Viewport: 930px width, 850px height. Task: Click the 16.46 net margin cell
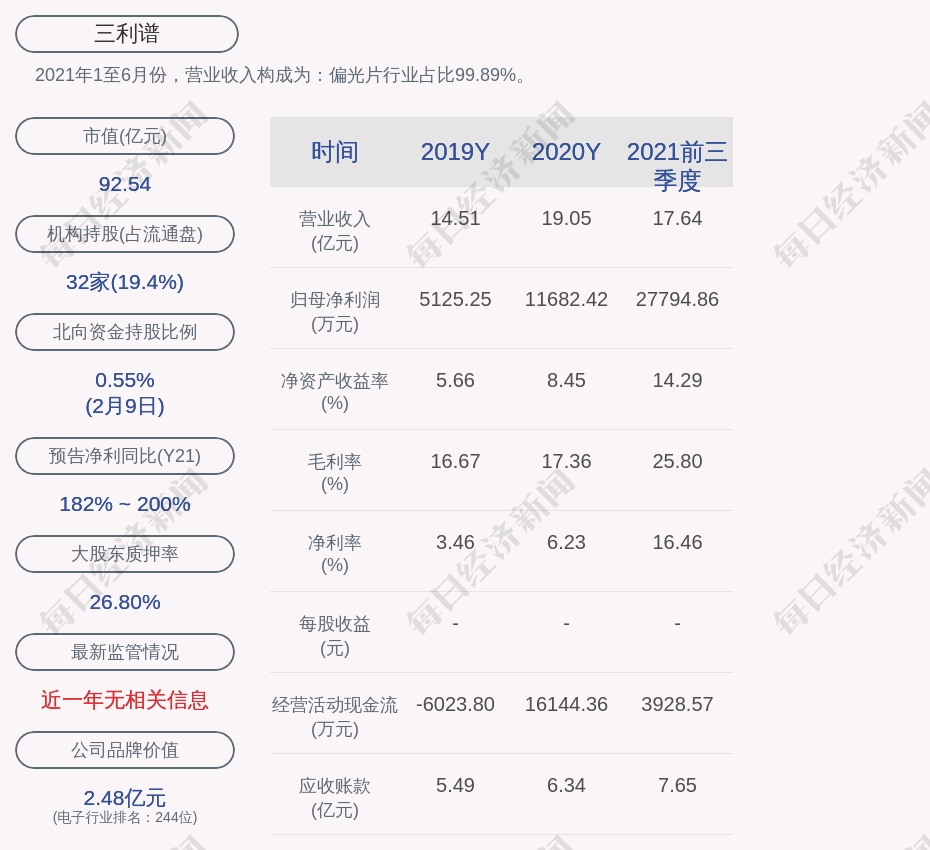pyautogui.click(x=677, y=542)
